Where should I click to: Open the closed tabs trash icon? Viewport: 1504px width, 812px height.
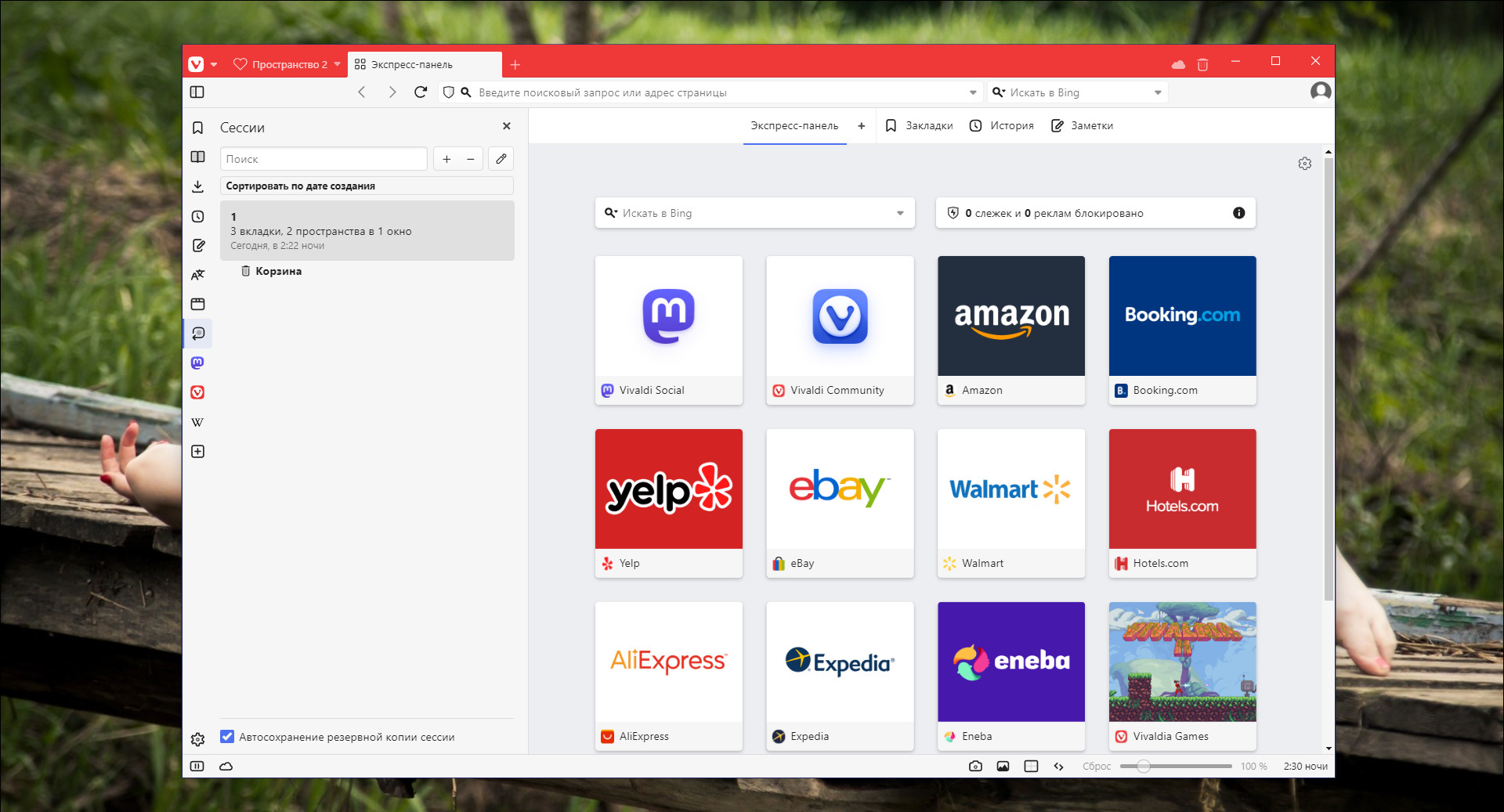pos(1203,64)
